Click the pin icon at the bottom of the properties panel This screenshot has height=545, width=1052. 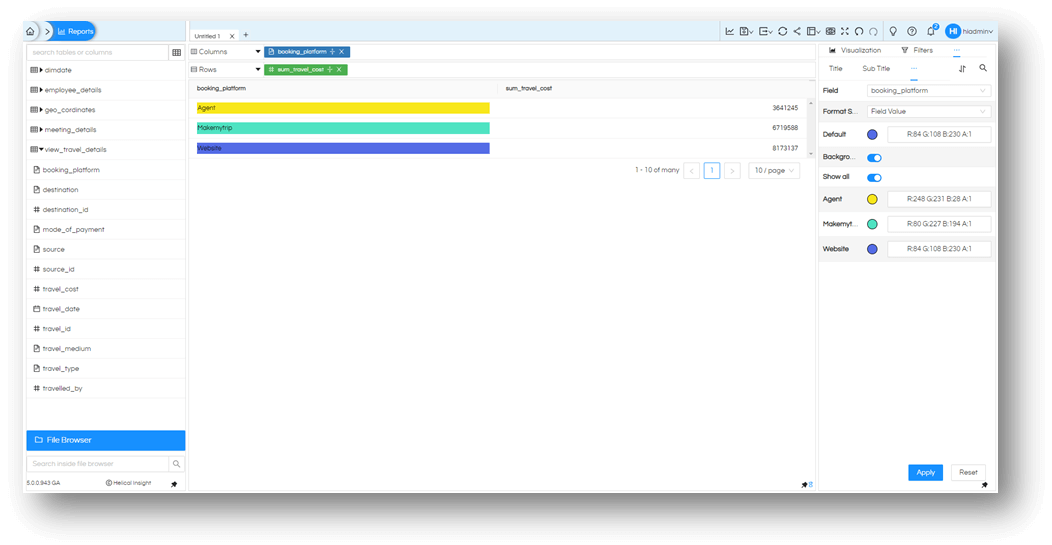click(985, 485)
